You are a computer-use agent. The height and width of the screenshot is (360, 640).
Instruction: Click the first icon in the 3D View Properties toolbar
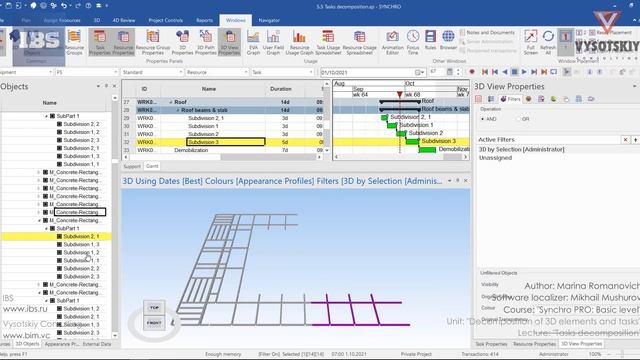point(479,99)
